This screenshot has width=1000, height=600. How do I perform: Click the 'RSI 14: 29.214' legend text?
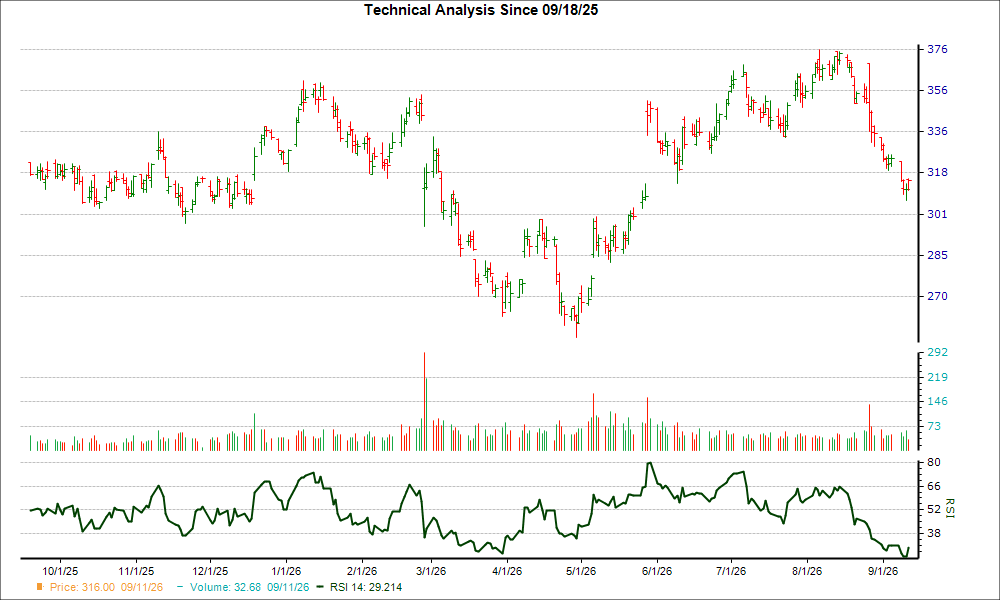pyautogui.click(x=366, y=587)
